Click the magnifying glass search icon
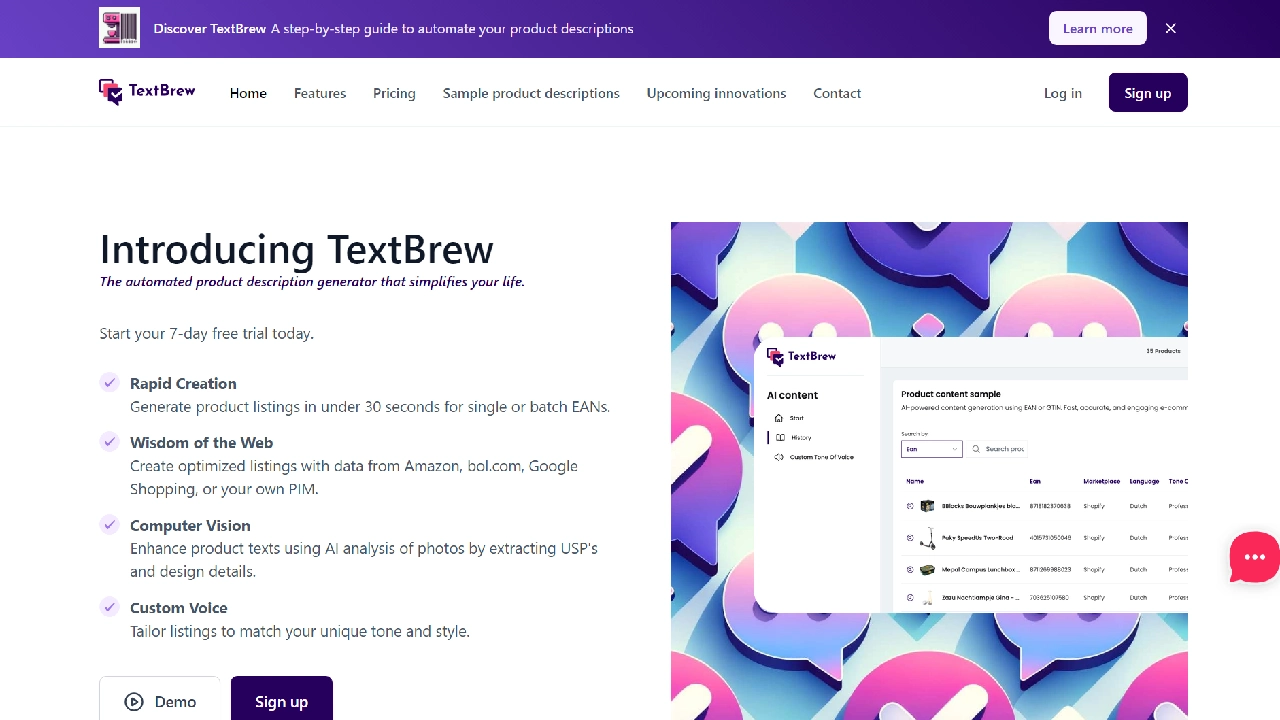 (976, 449)
